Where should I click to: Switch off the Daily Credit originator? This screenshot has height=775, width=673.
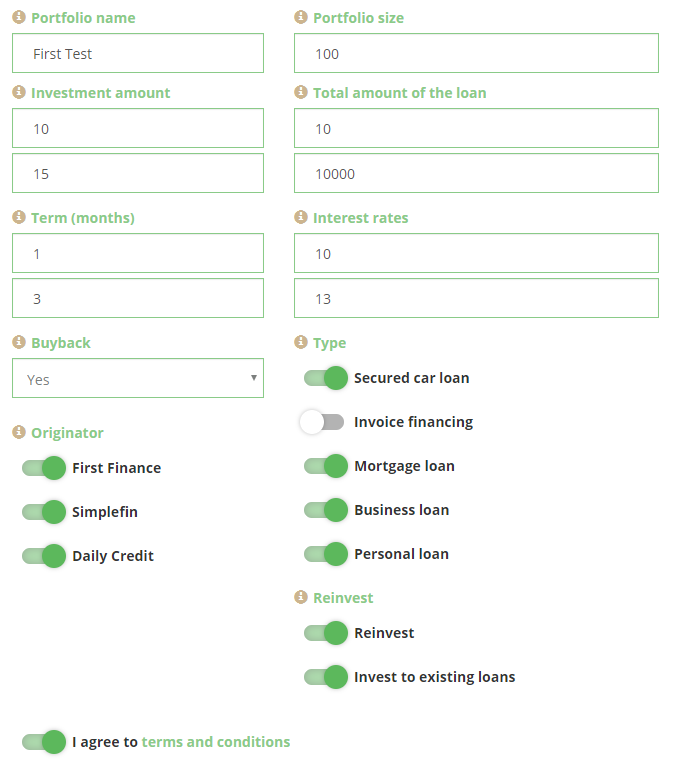pos(44,556)
